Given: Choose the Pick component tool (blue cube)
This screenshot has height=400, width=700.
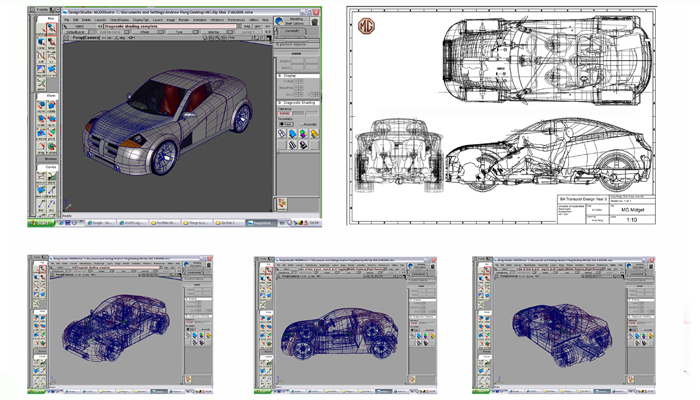Looking at the screenshot, I should click(41, 43).
